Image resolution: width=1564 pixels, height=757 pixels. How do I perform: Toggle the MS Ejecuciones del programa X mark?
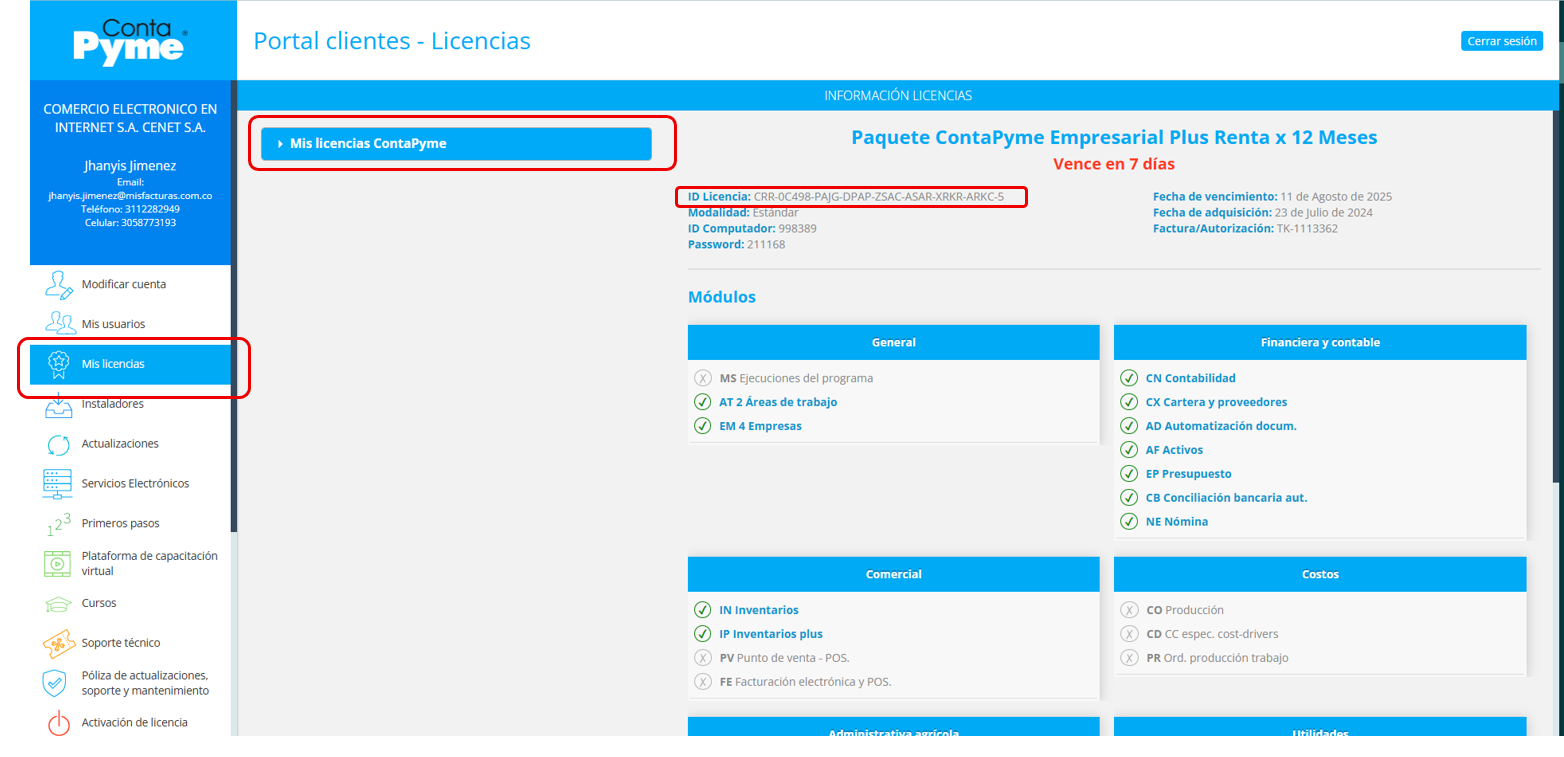703,378
